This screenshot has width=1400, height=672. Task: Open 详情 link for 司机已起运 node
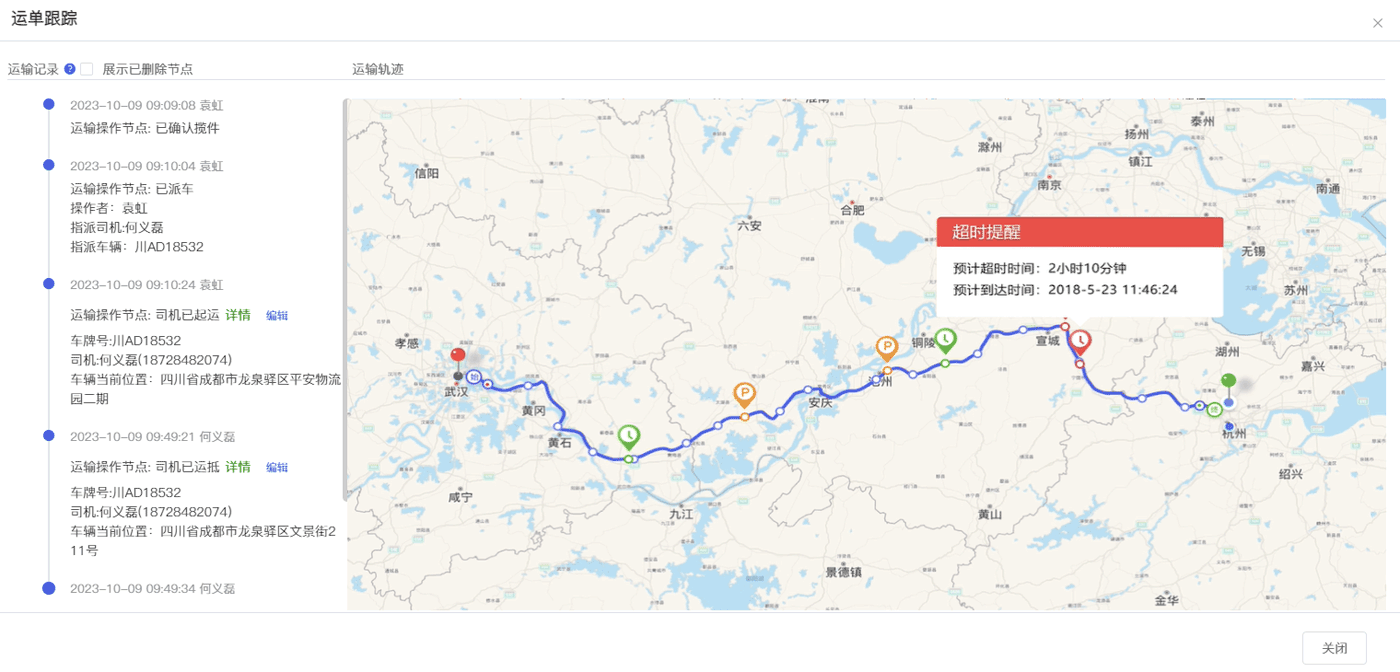click(x=238, y=315)
